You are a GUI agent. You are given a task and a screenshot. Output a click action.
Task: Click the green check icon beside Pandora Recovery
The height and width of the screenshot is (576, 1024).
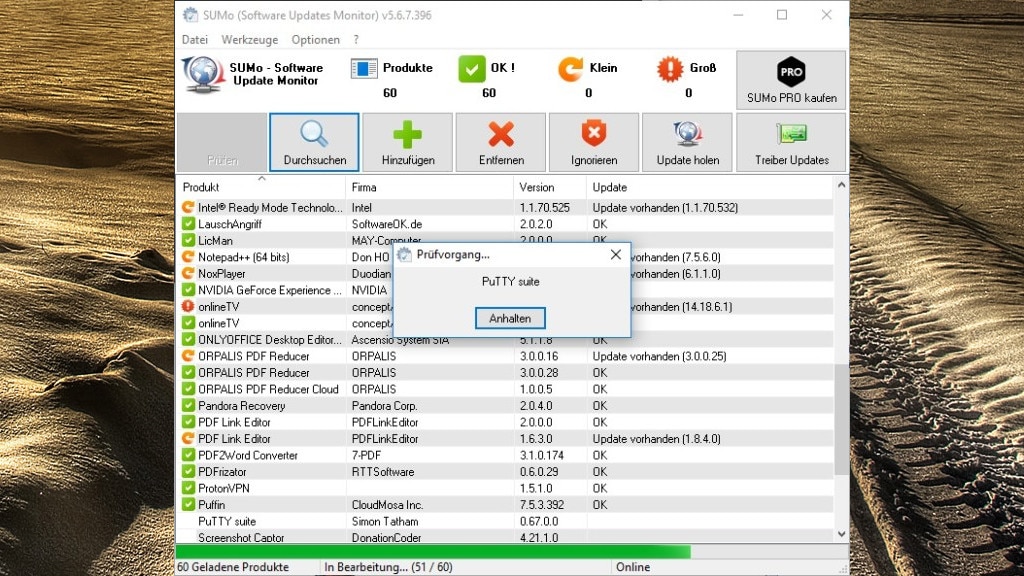pyautogui.click(x=188, y=405)
